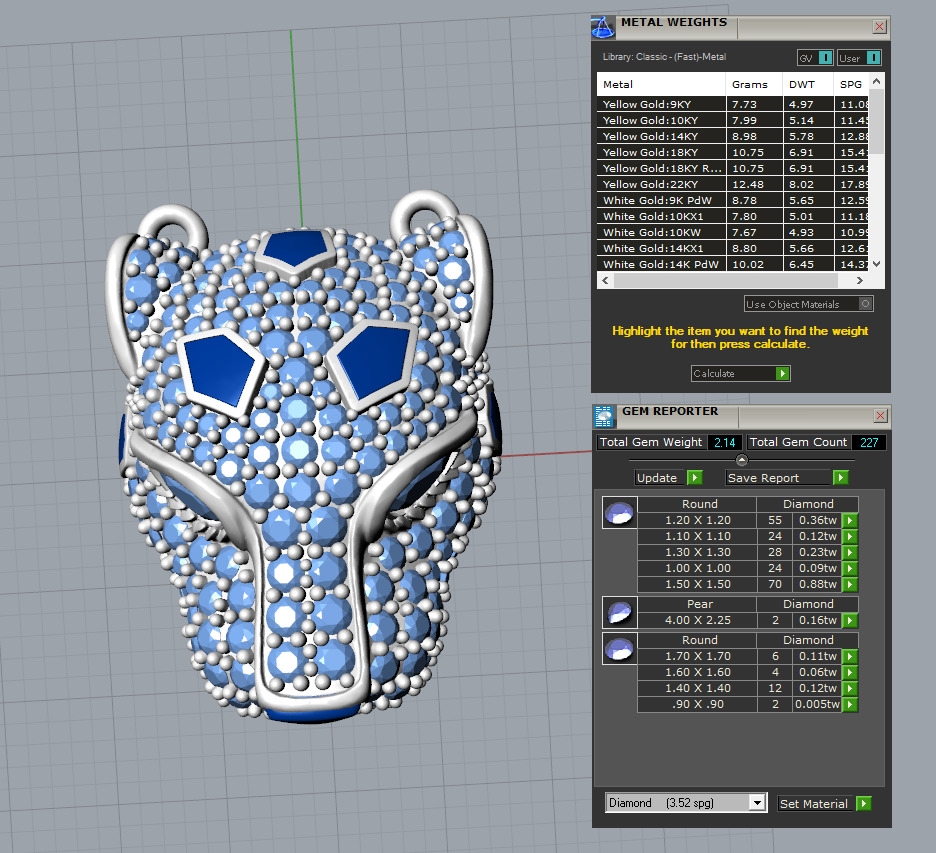Click the SPG column header
Screen dimensions: 936x853
coord(851,84)
